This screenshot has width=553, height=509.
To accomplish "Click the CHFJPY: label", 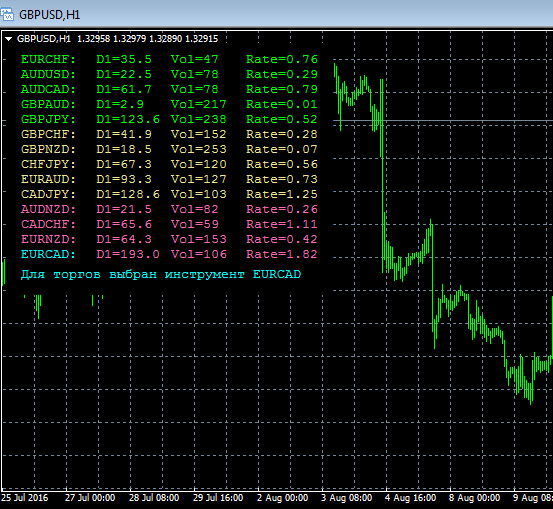I will pyautogui.click(x=48, y=164).
